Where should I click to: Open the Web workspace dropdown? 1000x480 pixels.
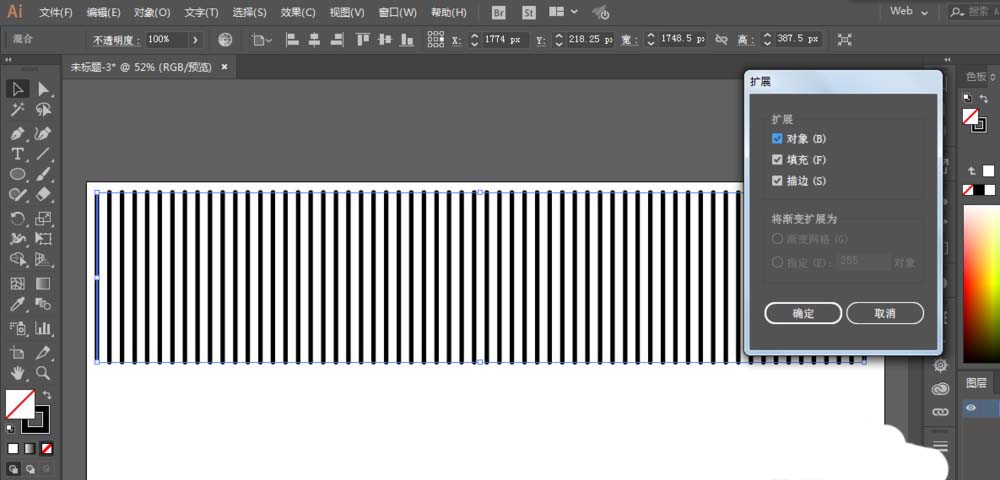point(908,12)
